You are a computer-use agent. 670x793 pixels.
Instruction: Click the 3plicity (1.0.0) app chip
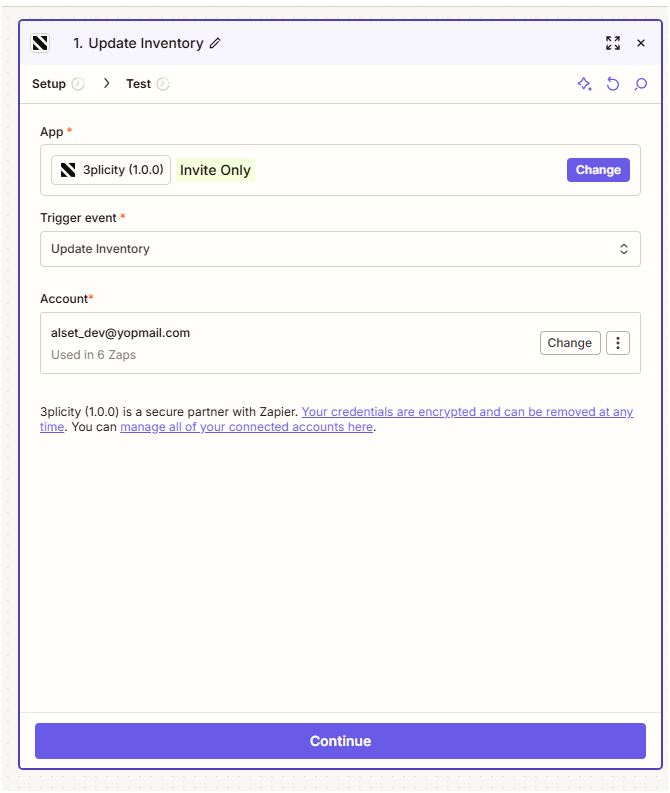tap(111, 170)
